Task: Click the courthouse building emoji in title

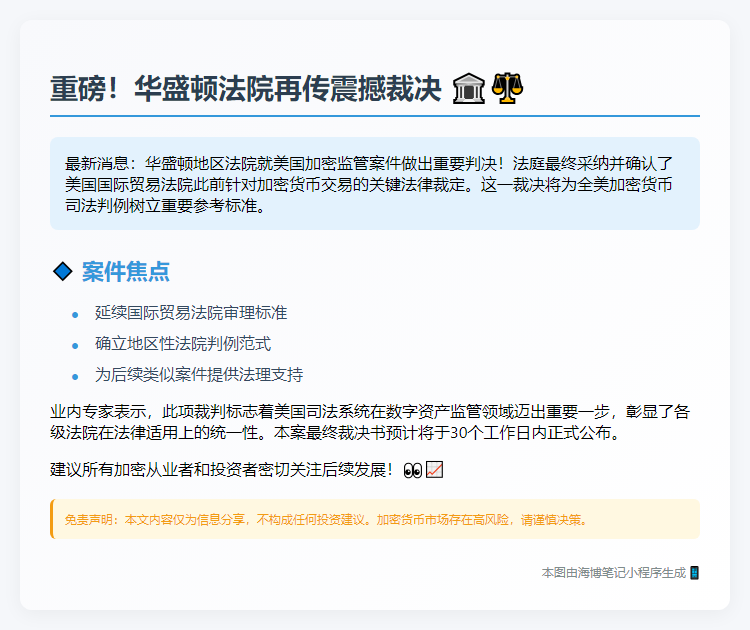Action: coord(469,88)
